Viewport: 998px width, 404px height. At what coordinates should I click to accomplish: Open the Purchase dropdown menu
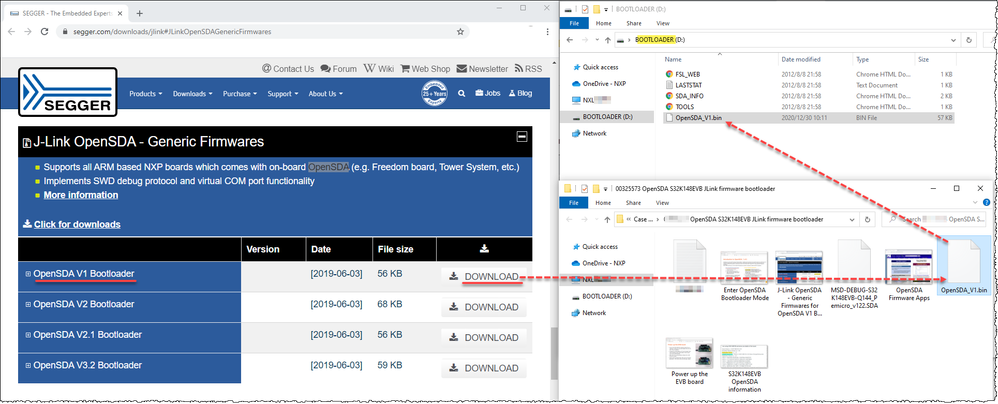click(x=239, y=94)
